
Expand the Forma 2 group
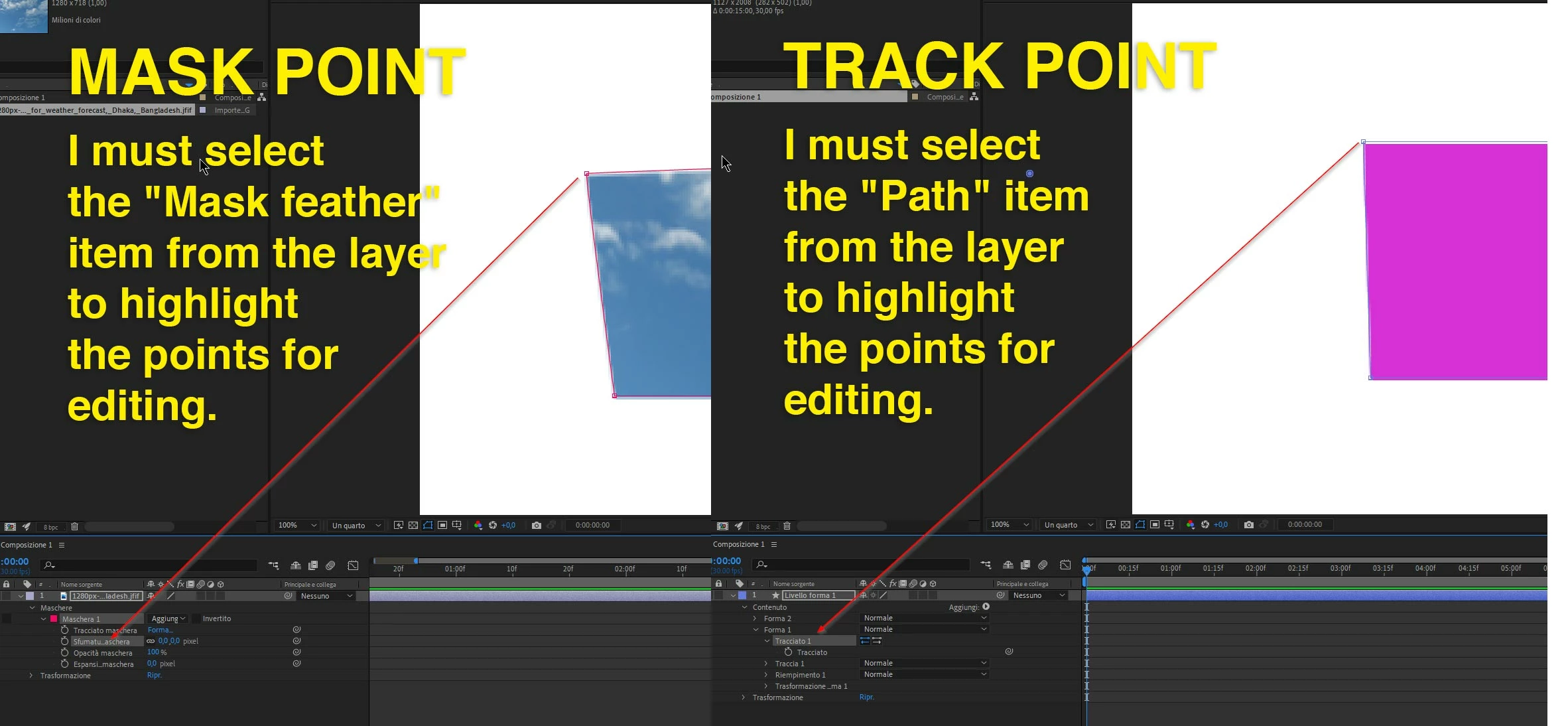click(x=754, y=618)
